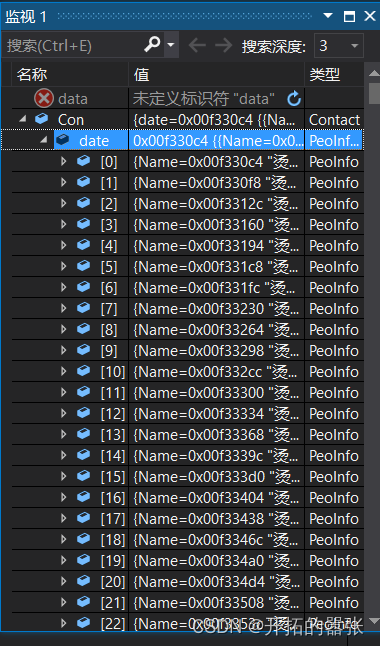The width and height of the screenshot is (380, 646).
Task: Expand array element [3]
Action: tap(63, 224)
